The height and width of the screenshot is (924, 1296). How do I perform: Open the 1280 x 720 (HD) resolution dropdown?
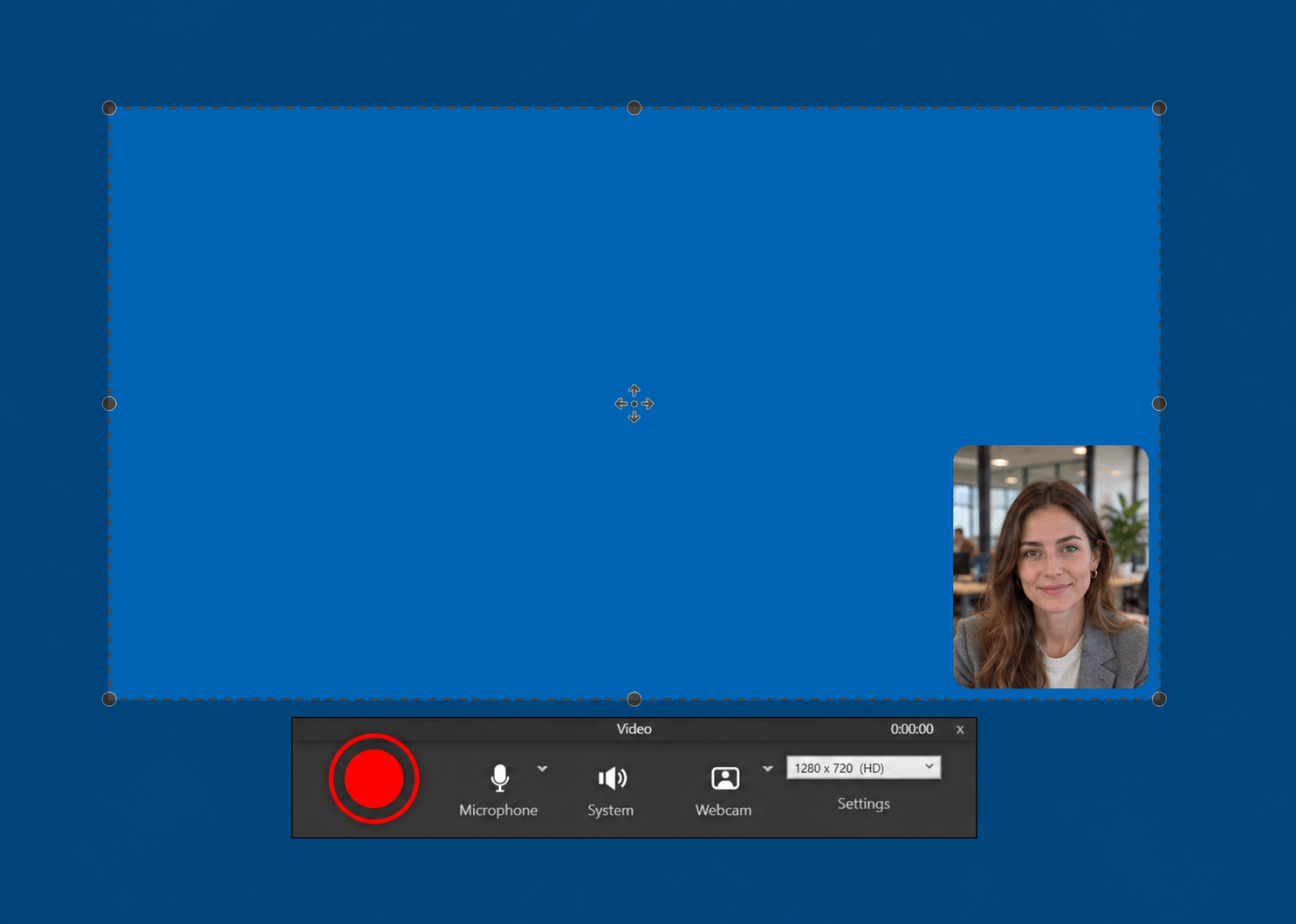tap(863, 768)
